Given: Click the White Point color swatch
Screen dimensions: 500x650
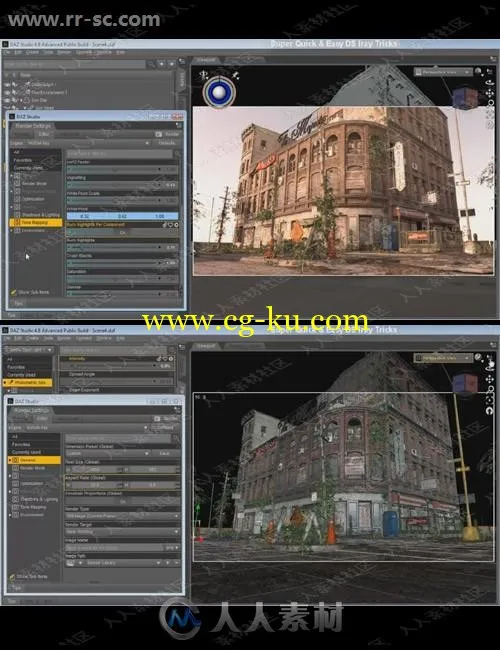Looking at the screenshot, I should 122,216.
